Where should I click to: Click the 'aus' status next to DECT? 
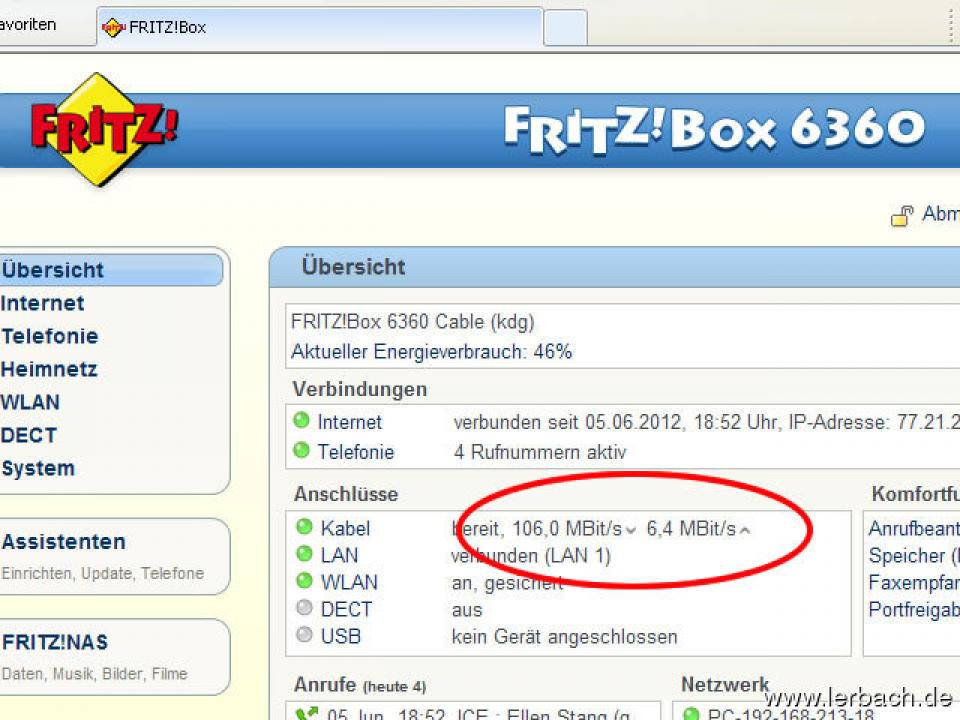point(467,610)
